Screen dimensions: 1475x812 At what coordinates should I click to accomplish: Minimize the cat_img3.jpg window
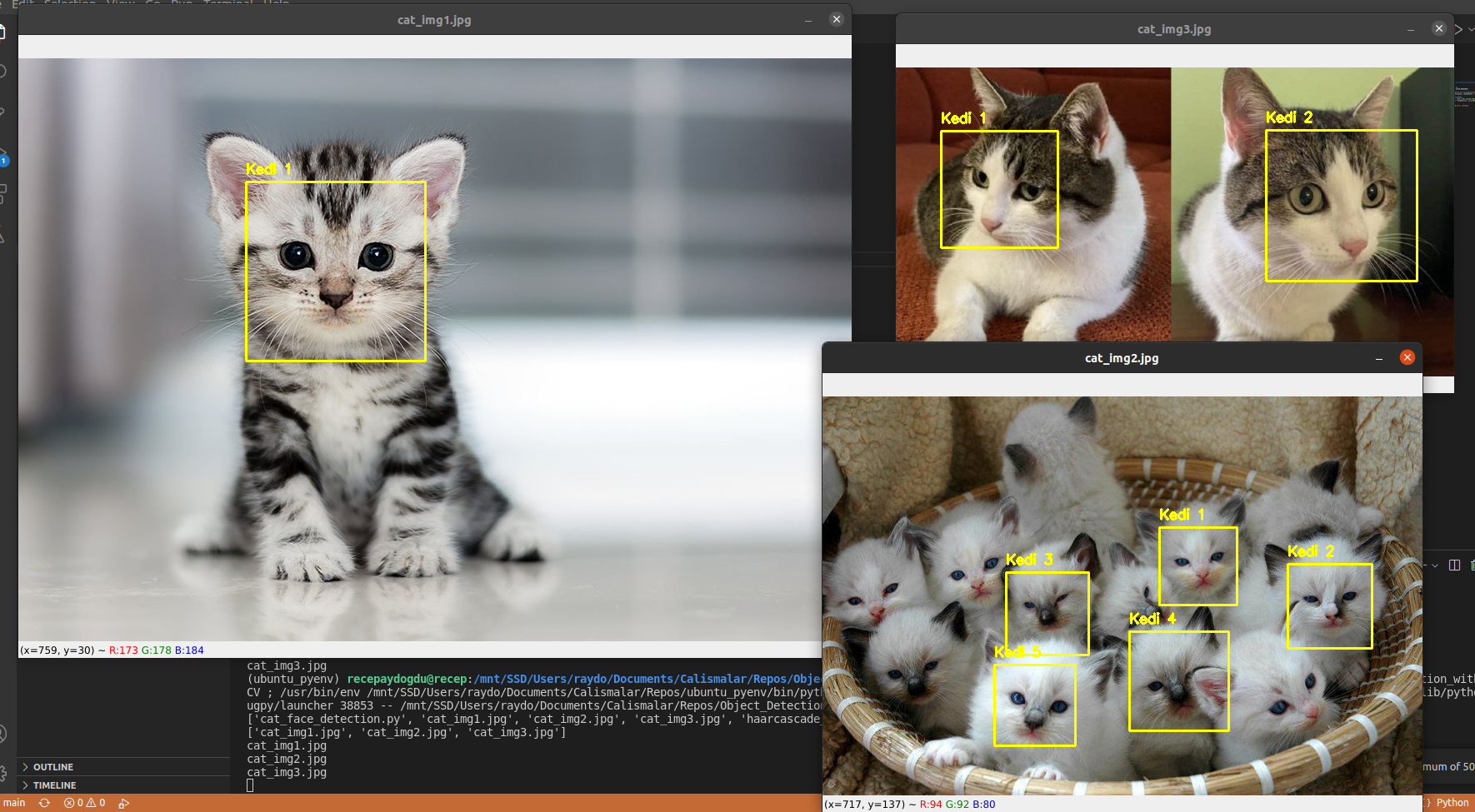click(x=1411, y=29)
